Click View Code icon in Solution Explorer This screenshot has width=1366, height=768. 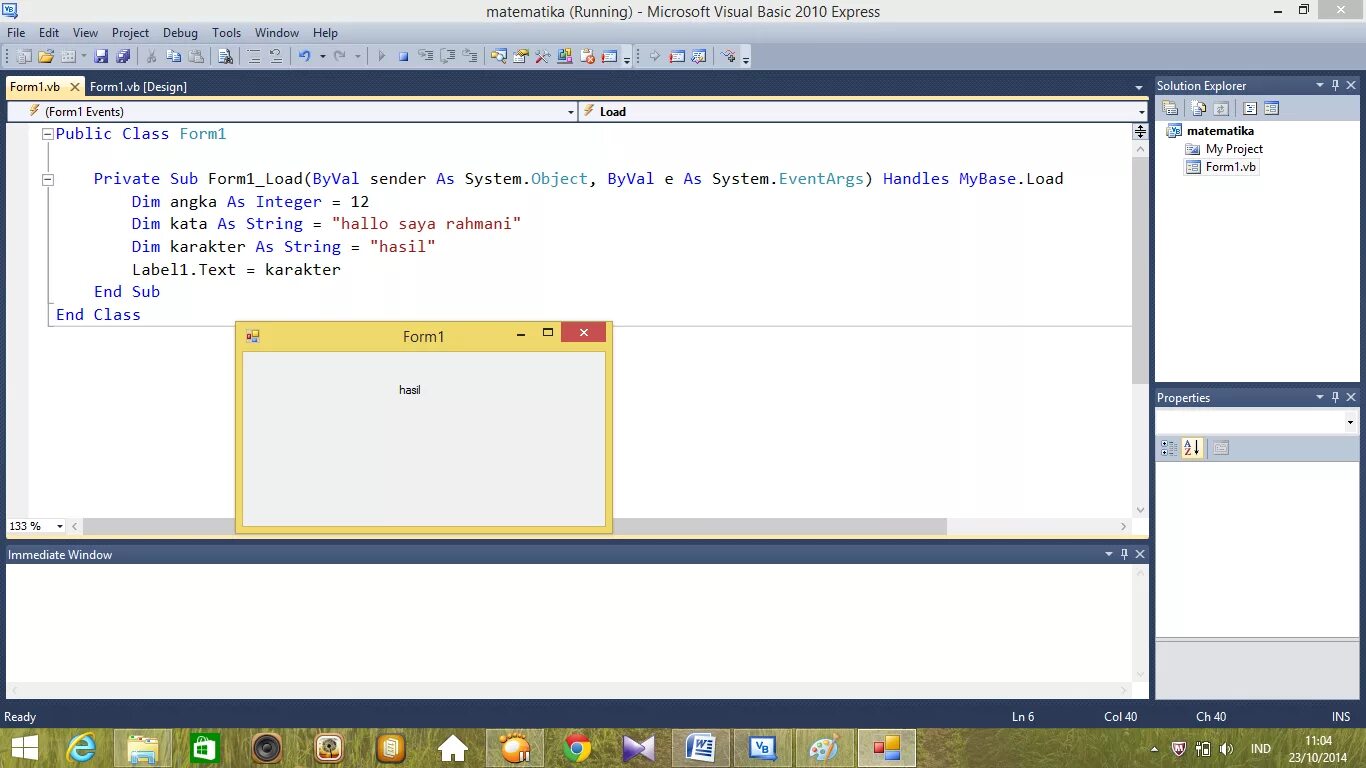coord(1250,108)
